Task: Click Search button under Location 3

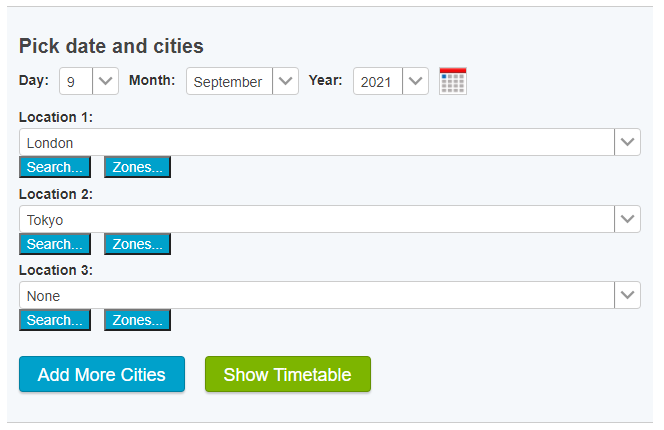Action: coord(55,320)
